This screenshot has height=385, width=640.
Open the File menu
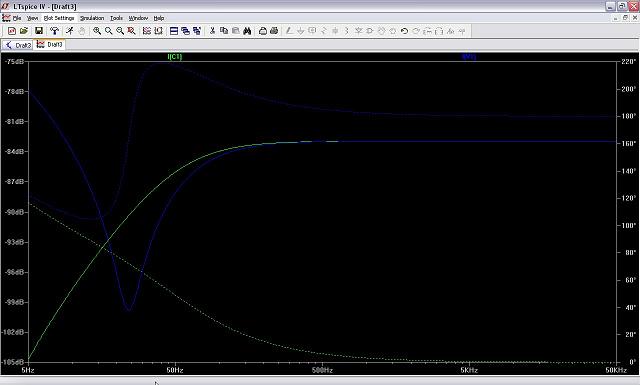(17, 18)
